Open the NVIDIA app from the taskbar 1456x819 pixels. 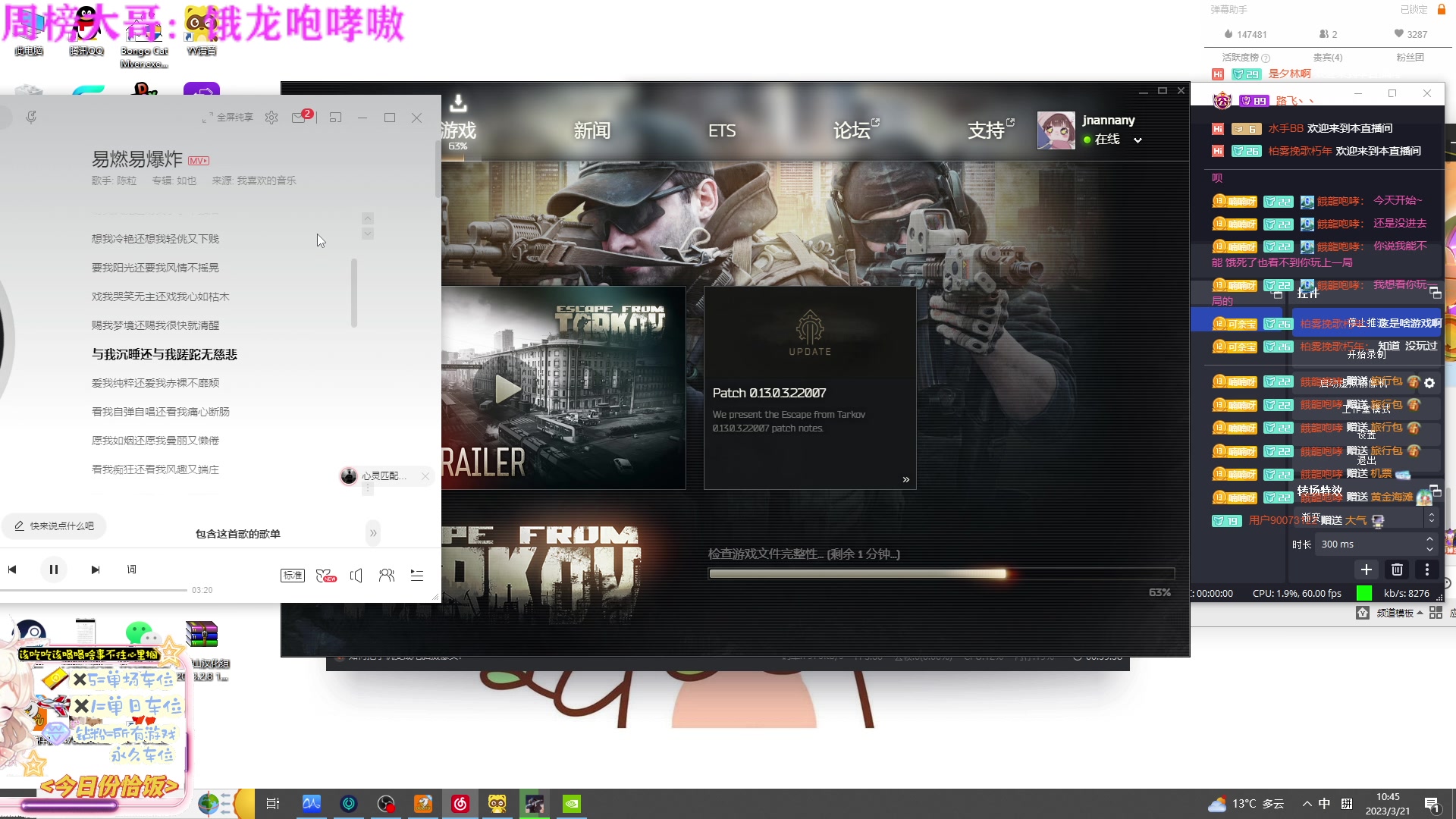click(572, 804)
